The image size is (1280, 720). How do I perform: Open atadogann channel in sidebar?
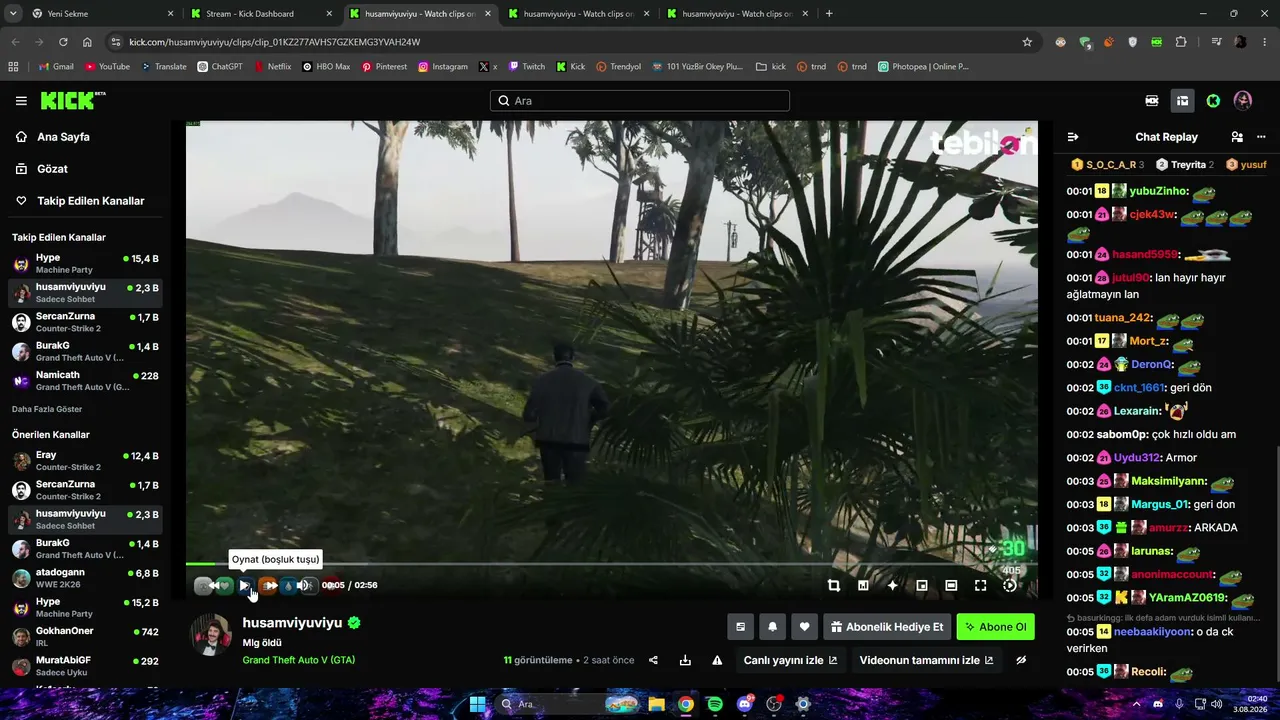pos(85,578)
